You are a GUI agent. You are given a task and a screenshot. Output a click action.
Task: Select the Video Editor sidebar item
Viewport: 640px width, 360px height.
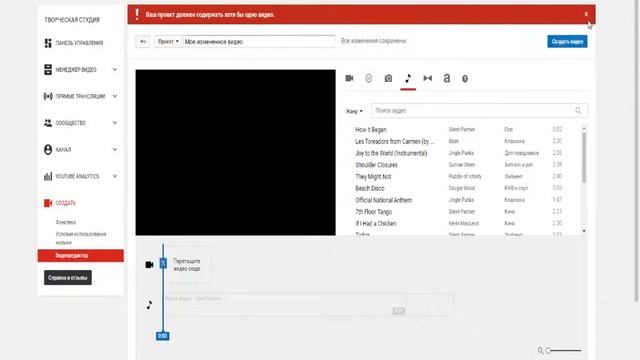(x=80, y=256)
